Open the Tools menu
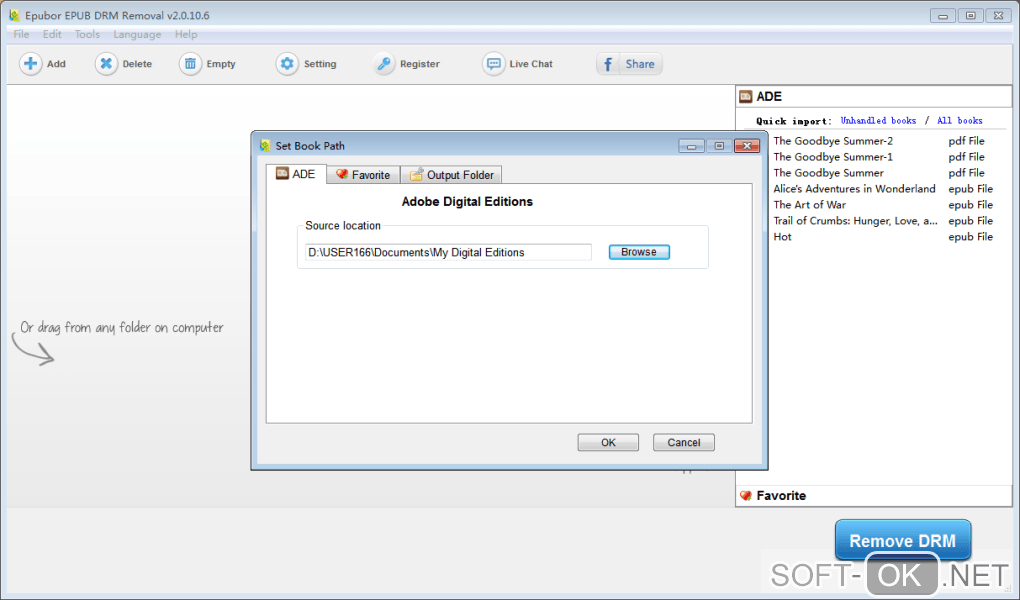The image size is (1020, 600). (87, 34)
